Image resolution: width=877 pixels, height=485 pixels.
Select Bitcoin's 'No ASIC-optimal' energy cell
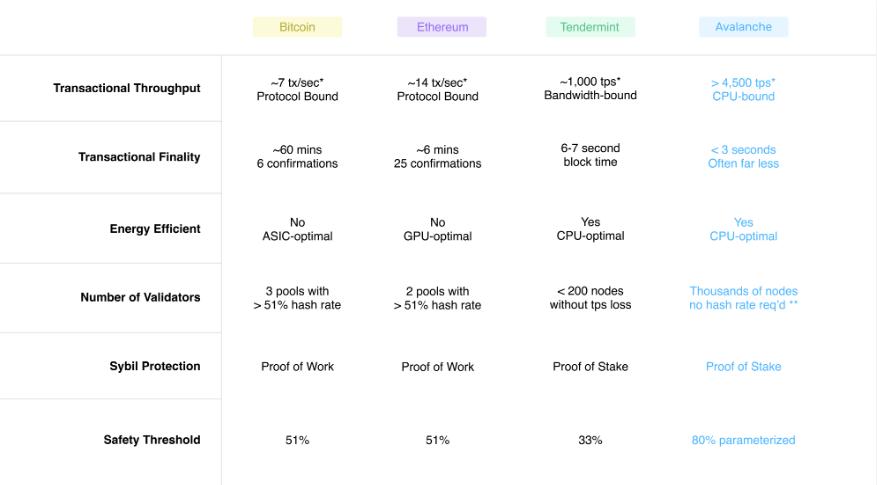[297, 229]
